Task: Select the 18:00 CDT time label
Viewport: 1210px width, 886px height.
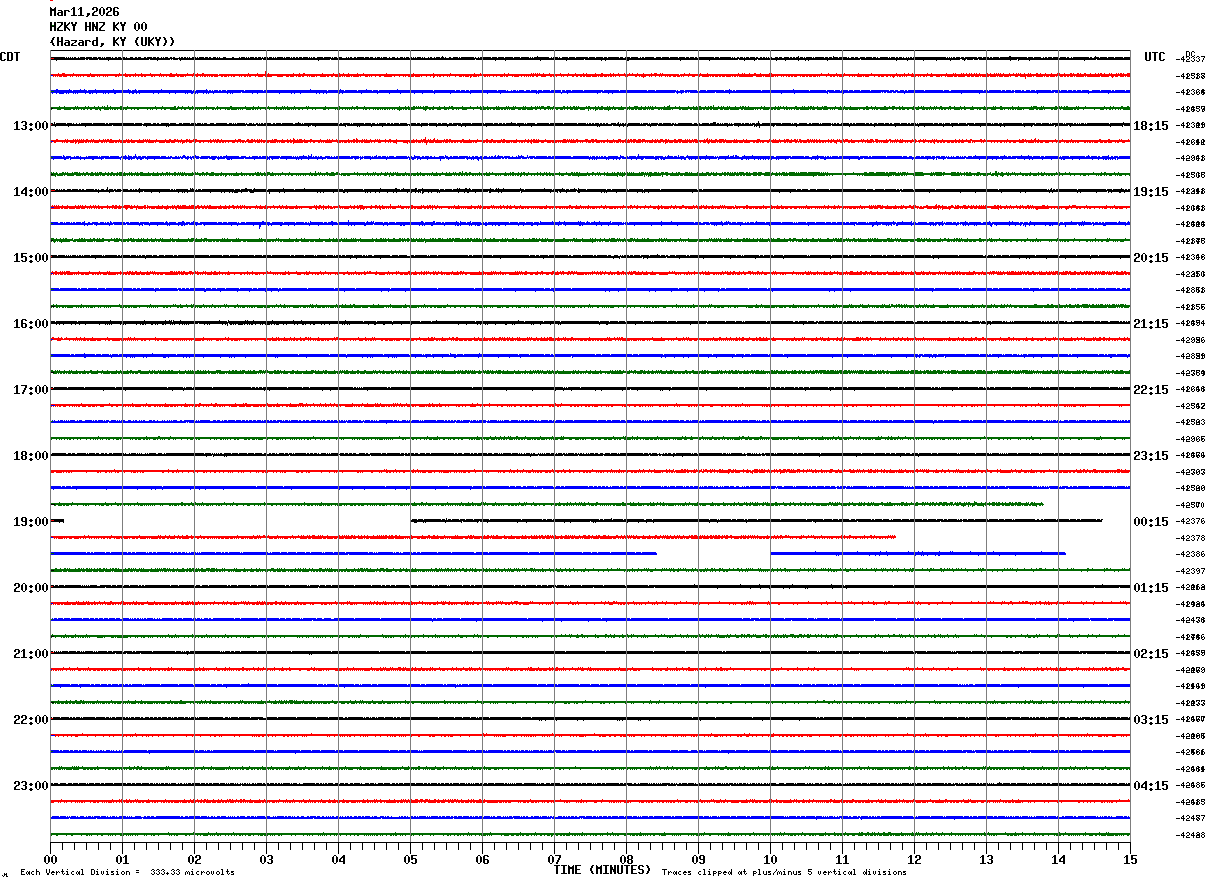Action: point(30,456)
